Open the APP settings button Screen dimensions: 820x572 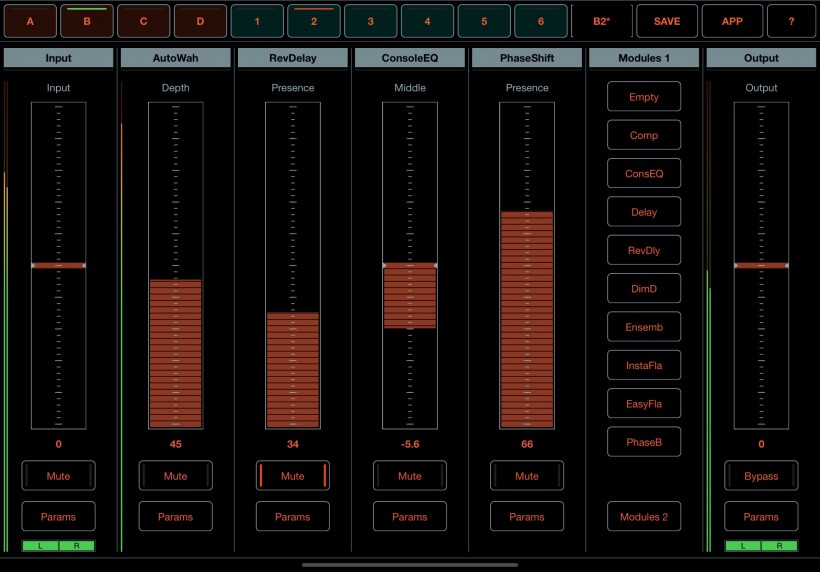pos(732,21)
